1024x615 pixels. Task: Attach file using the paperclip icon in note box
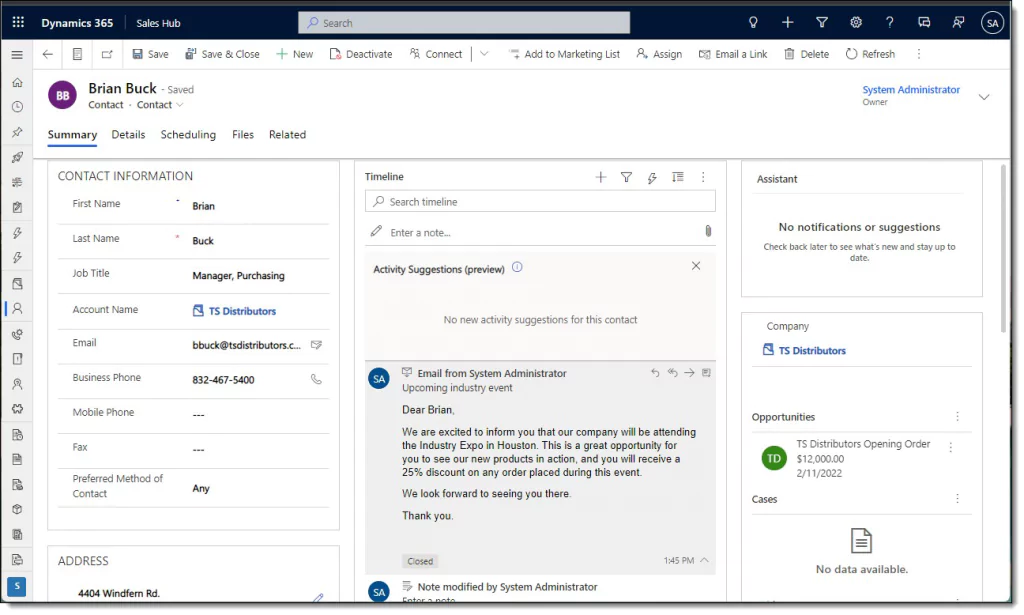click(x=708, y=231)
